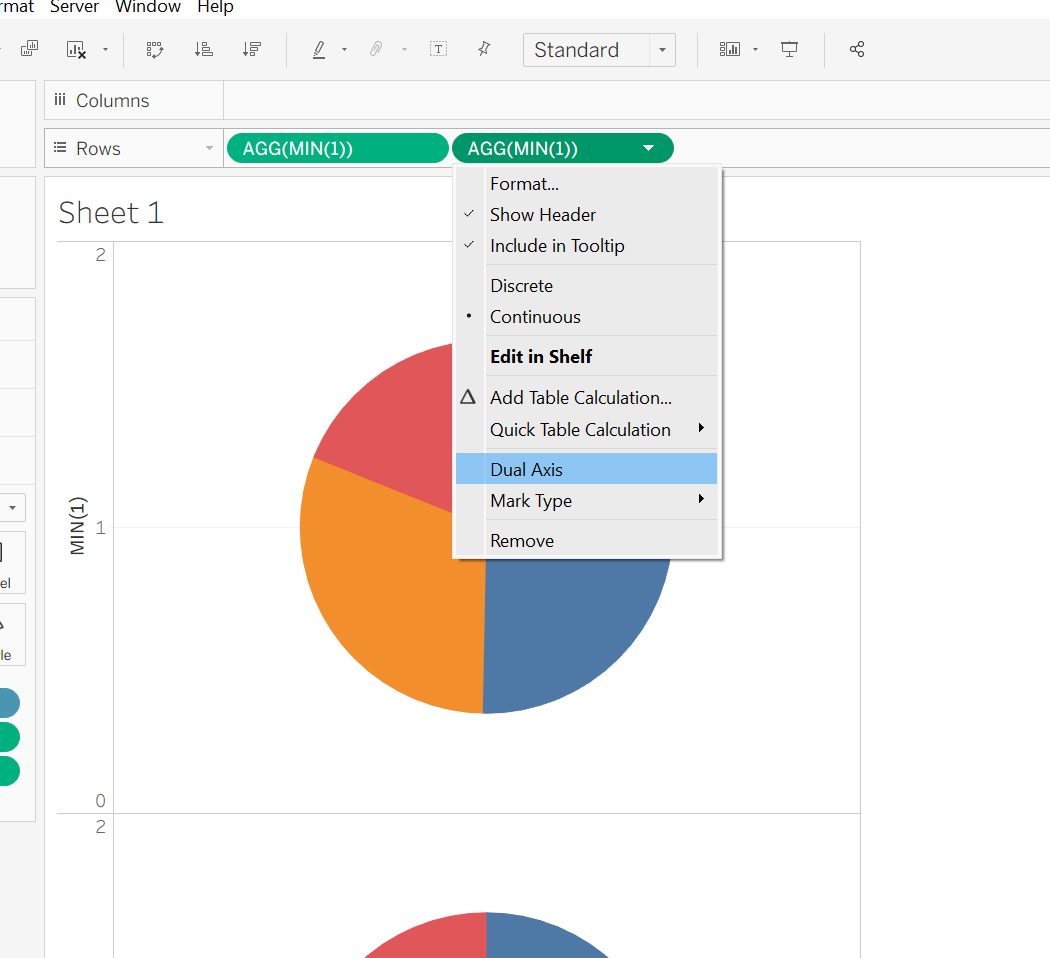Open the paperclip group dropdown arrow
Screen dimensions: 1050x958
(x=404, y=50)
